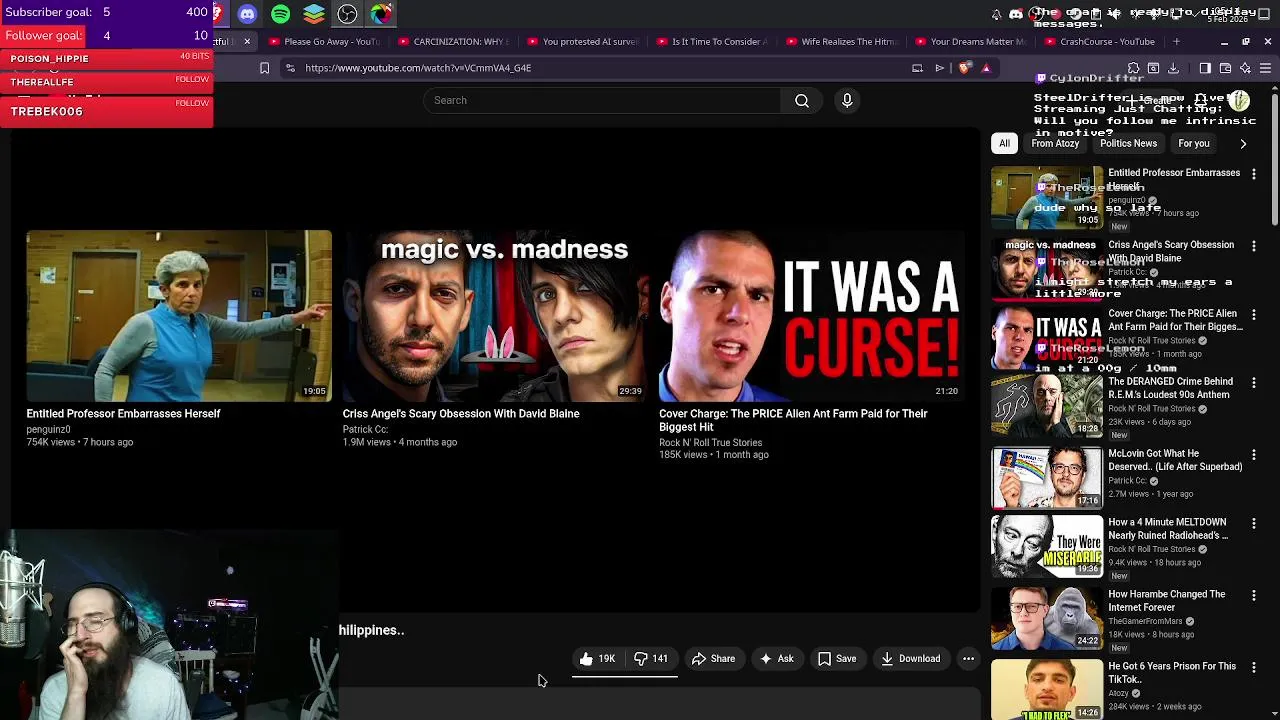
Task: Open options for Criss Angel sidebar video
Action: tap(1254, 246)
